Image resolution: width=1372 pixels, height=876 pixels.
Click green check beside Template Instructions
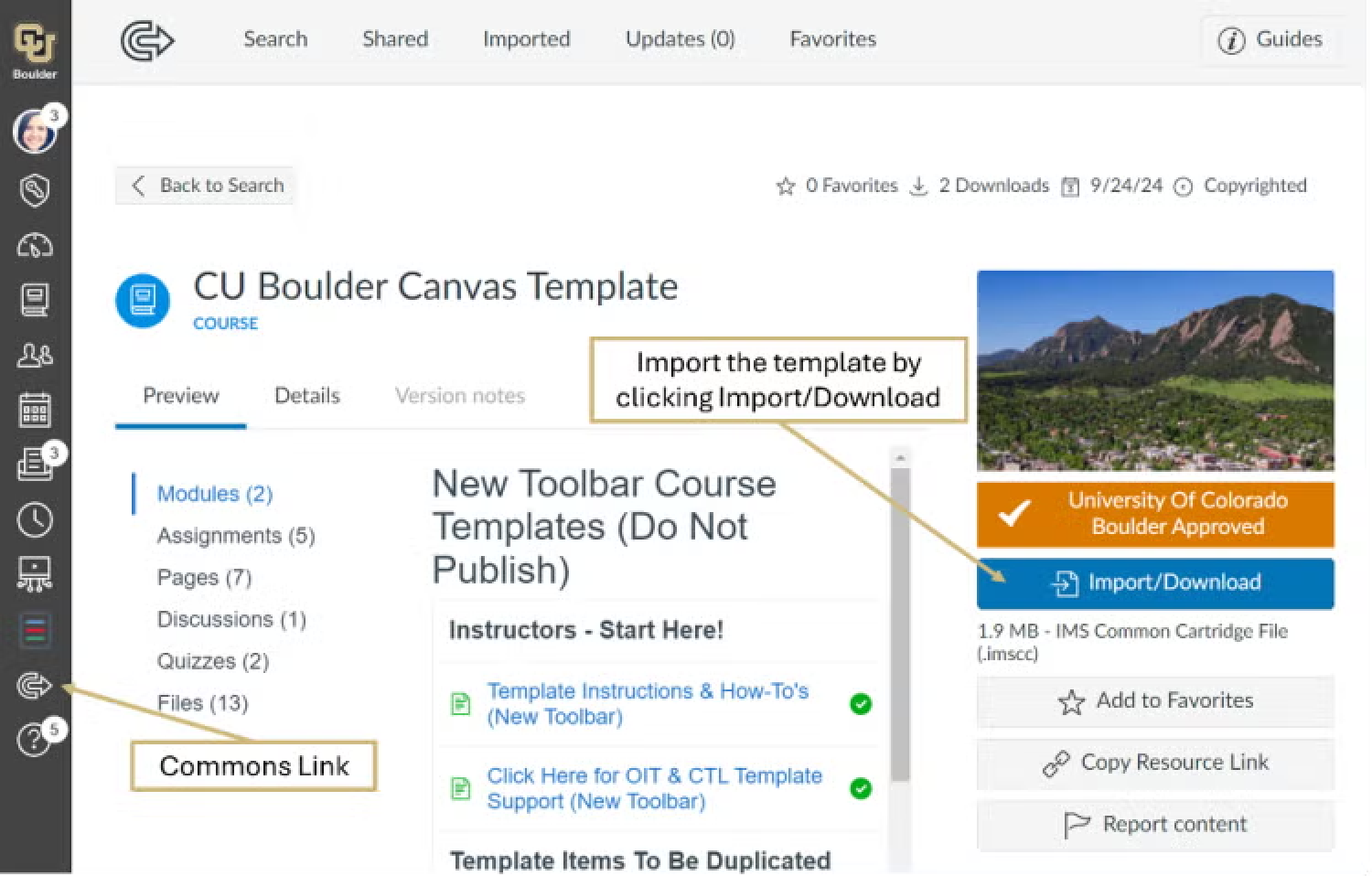pyautogui.click(x=861, y=704)
